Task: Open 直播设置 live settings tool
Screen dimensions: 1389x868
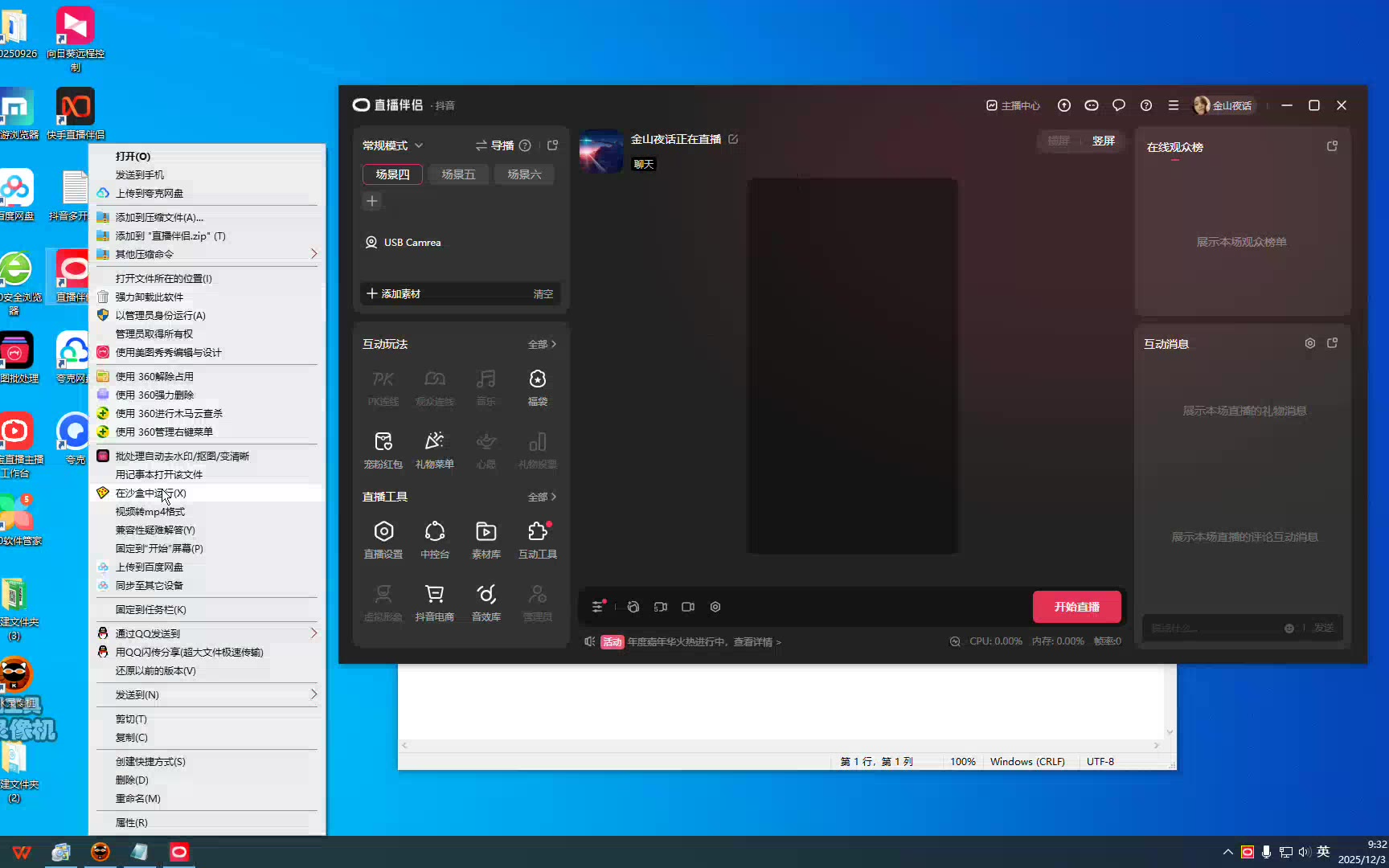Action: [x=383, y=539]
